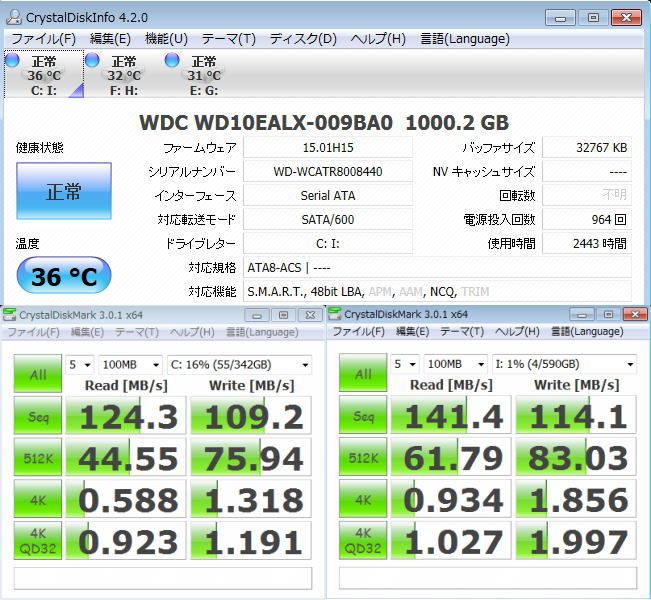Open 言語(Language) menu in CrystalDiskInfo

click(x=465, y=39)
